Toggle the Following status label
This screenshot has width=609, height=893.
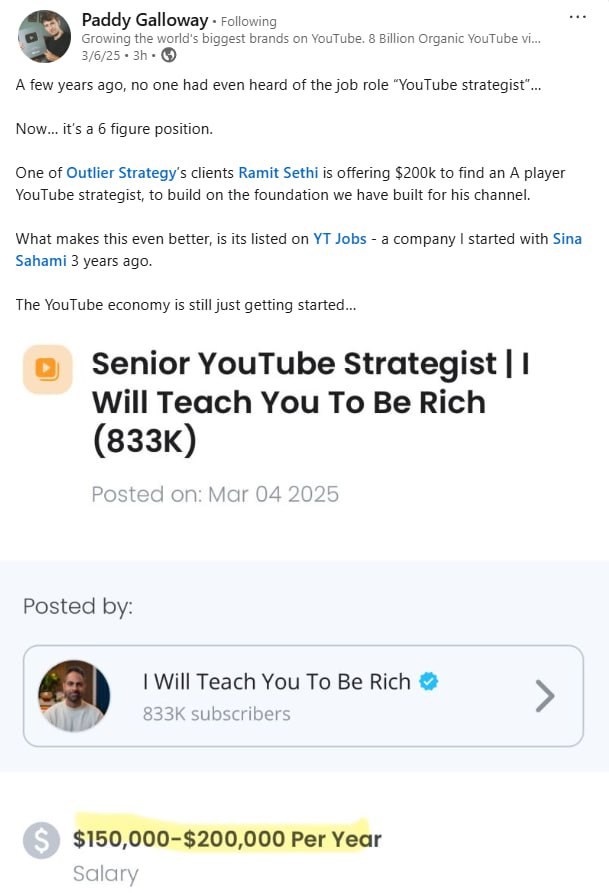[x=248, y=21]
